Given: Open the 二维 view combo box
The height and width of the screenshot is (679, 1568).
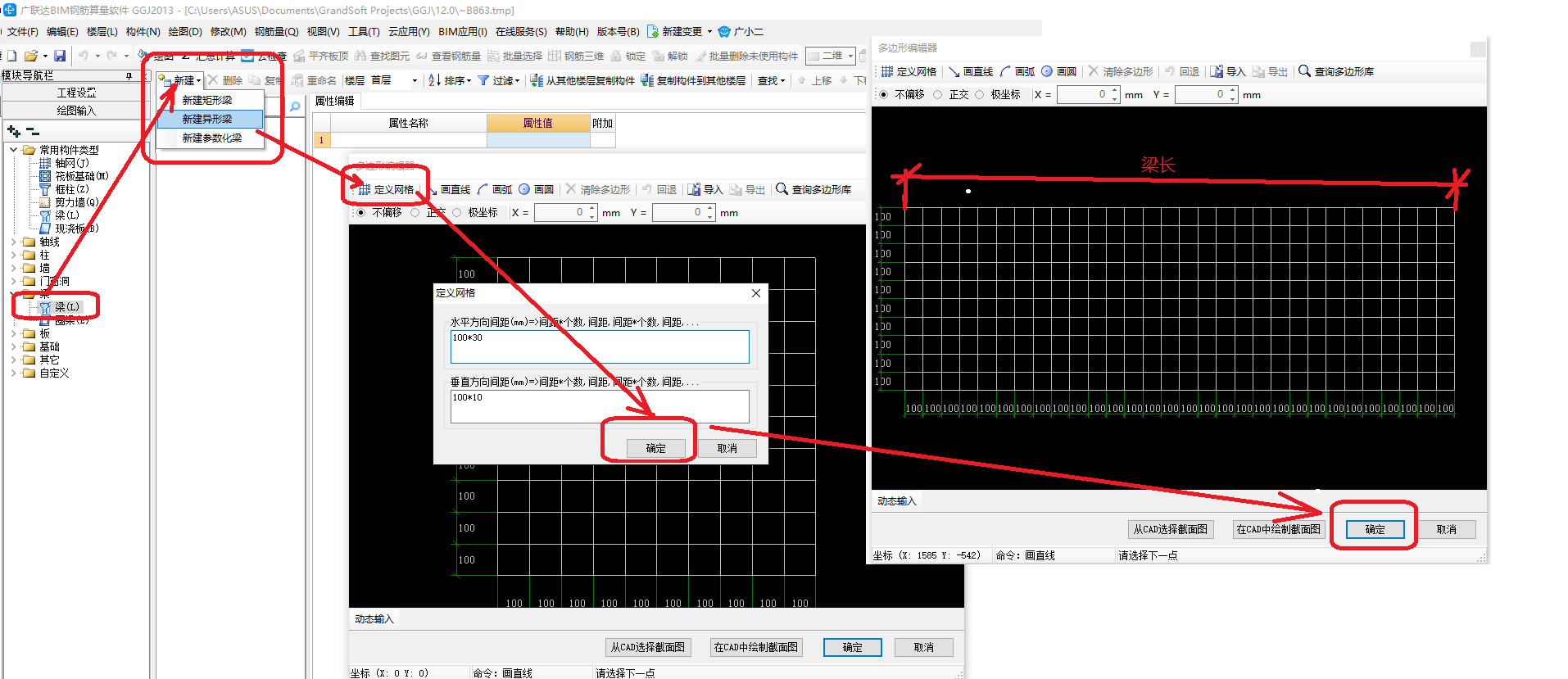Looking at the screenshot, I should 831,56.
